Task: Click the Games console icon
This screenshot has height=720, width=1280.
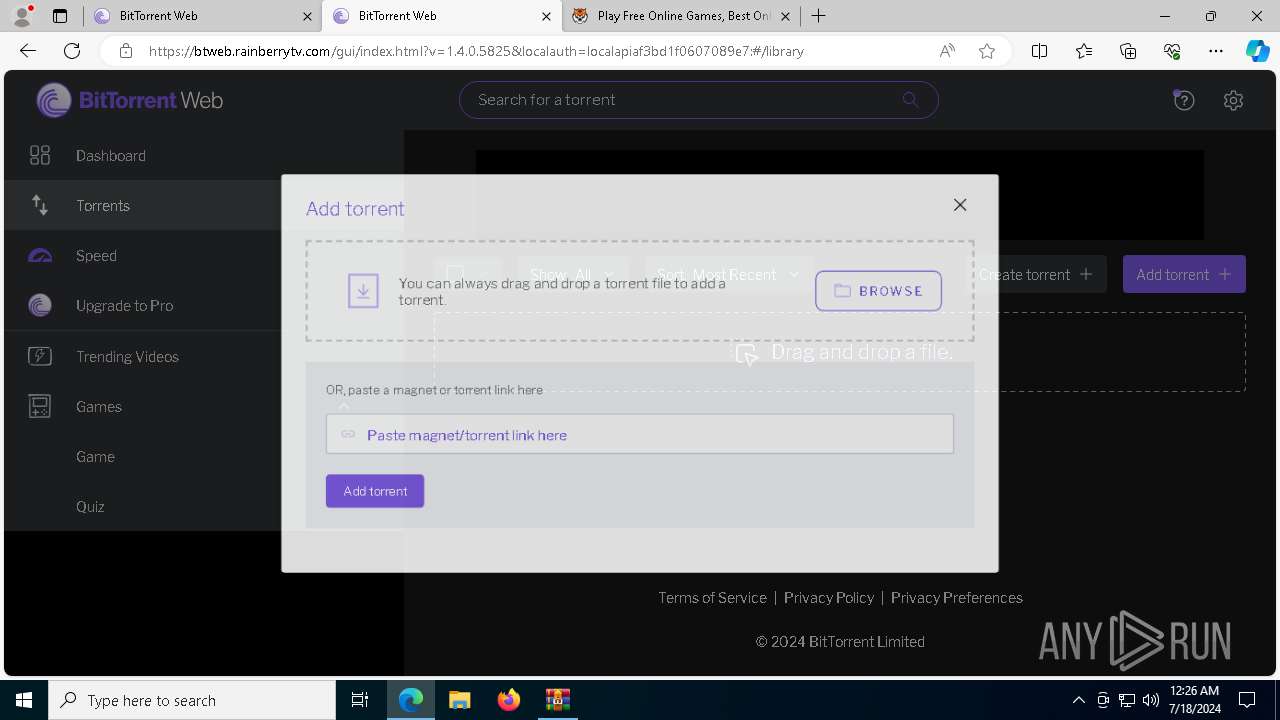Action: [x=40, y=407]
